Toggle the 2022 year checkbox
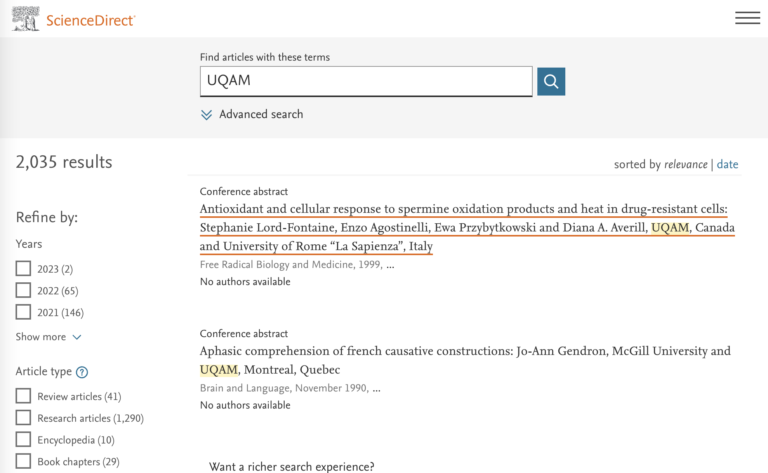The image size is (768, 473). [23, 291]
